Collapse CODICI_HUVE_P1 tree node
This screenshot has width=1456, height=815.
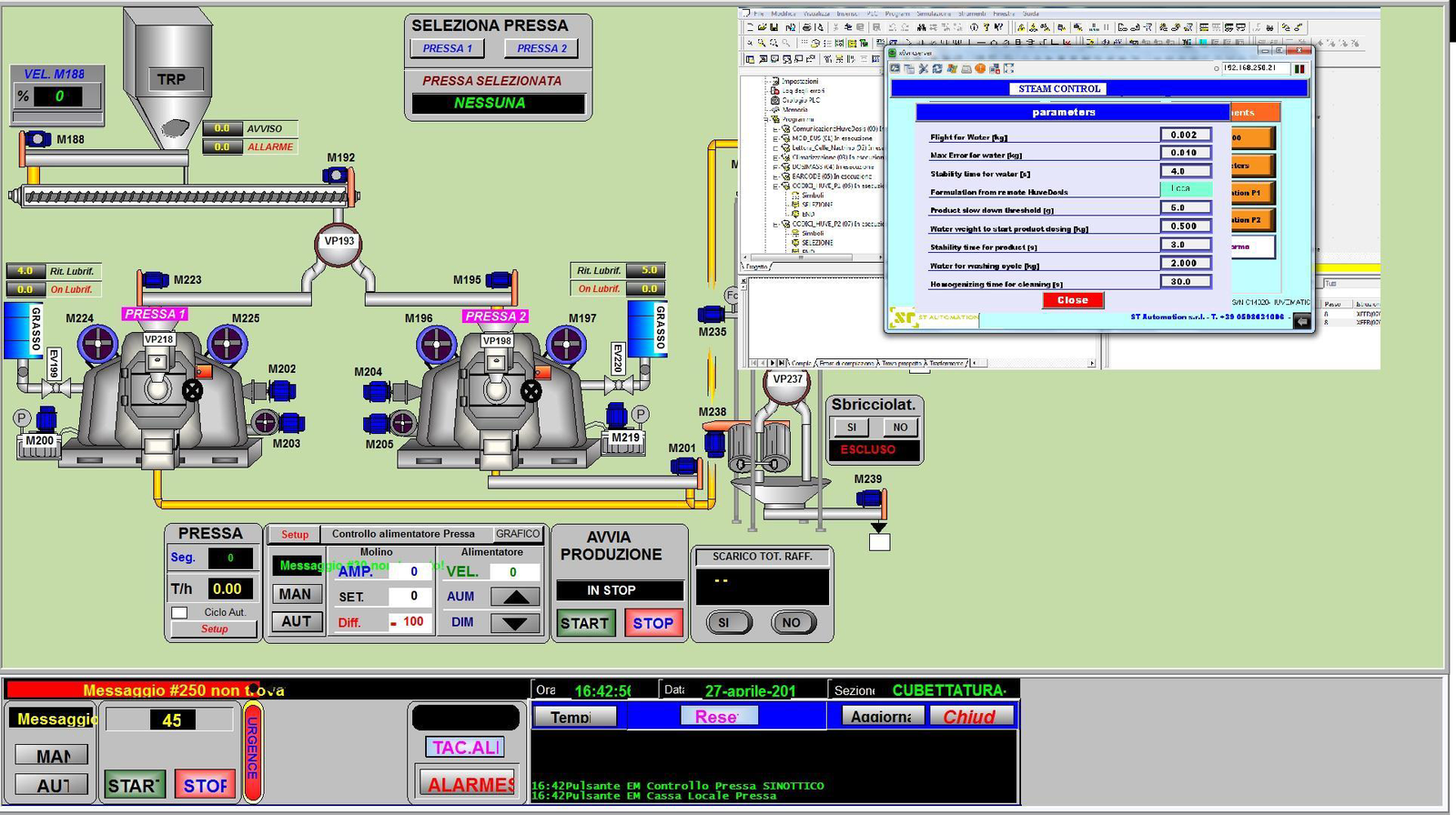[x=775, y=186]
